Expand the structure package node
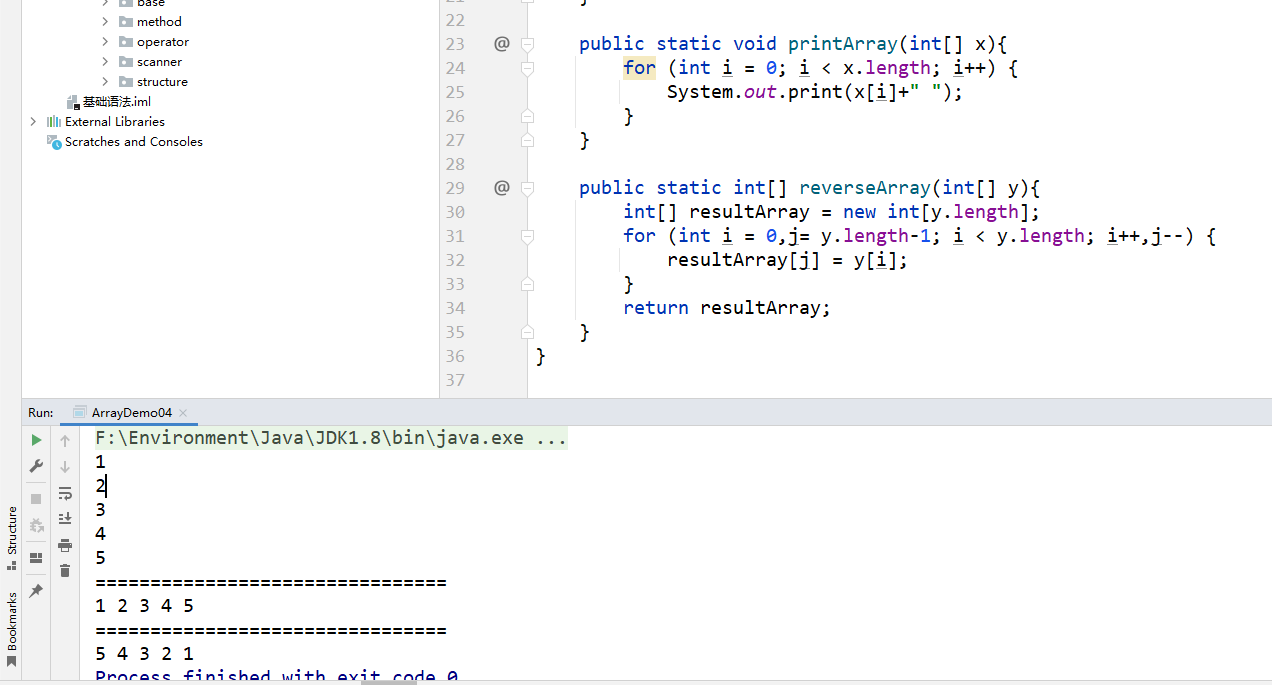This screenshot has height=685, width=1272. [105, 81]
